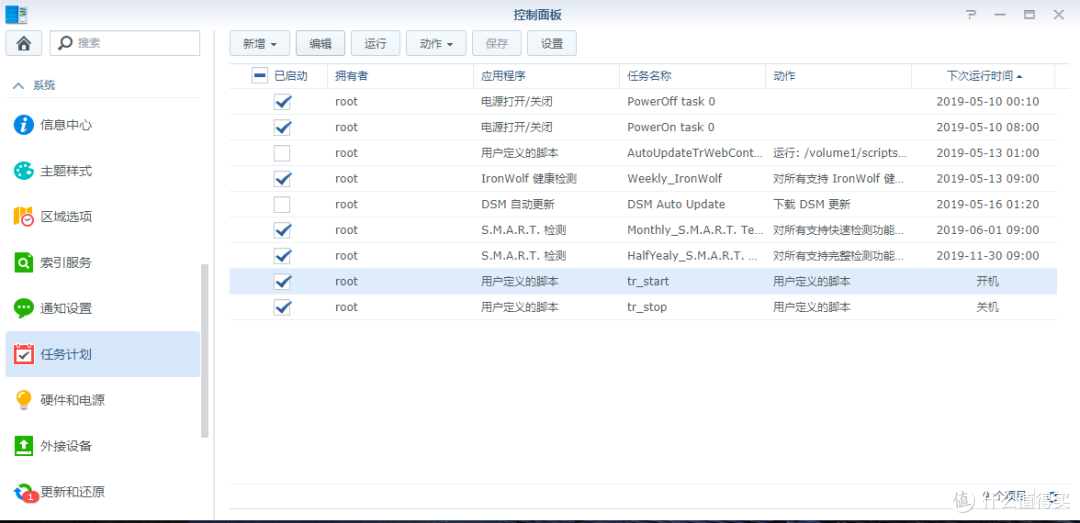The width and height of the screenshot is (1080, 523).
Task: Open 更新和还原 refresh icon
Action: click(x=25, y=493)
